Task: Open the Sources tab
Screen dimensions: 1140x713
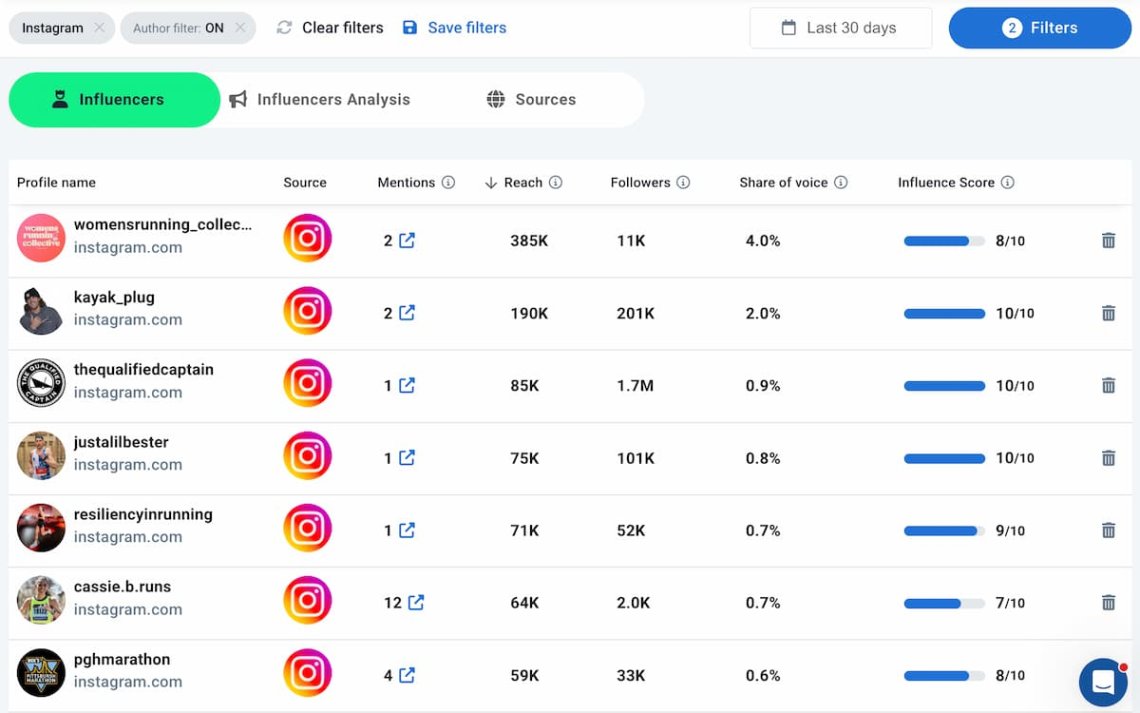Action: tap(531, 99)
